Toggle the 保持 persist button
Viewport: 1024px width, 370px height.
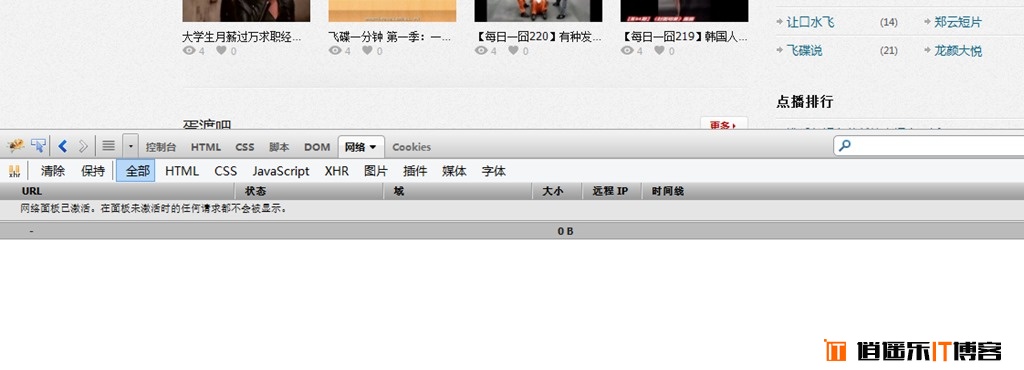pos(93,171)
